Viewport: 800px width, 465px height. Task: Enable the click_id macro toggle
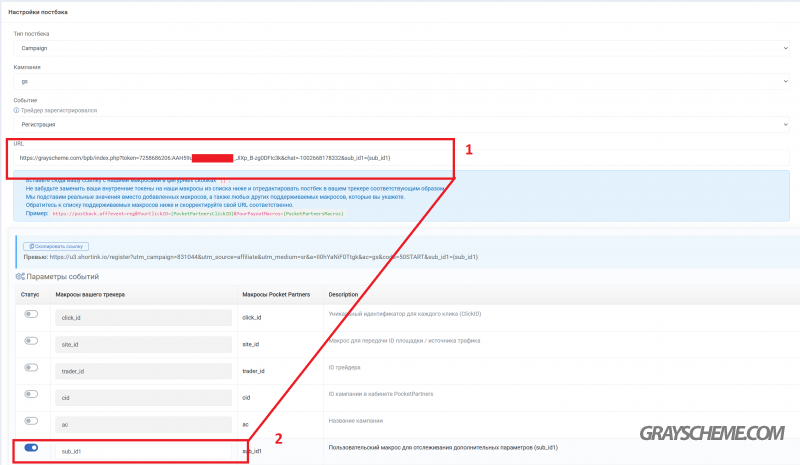[x=30, y=313]
